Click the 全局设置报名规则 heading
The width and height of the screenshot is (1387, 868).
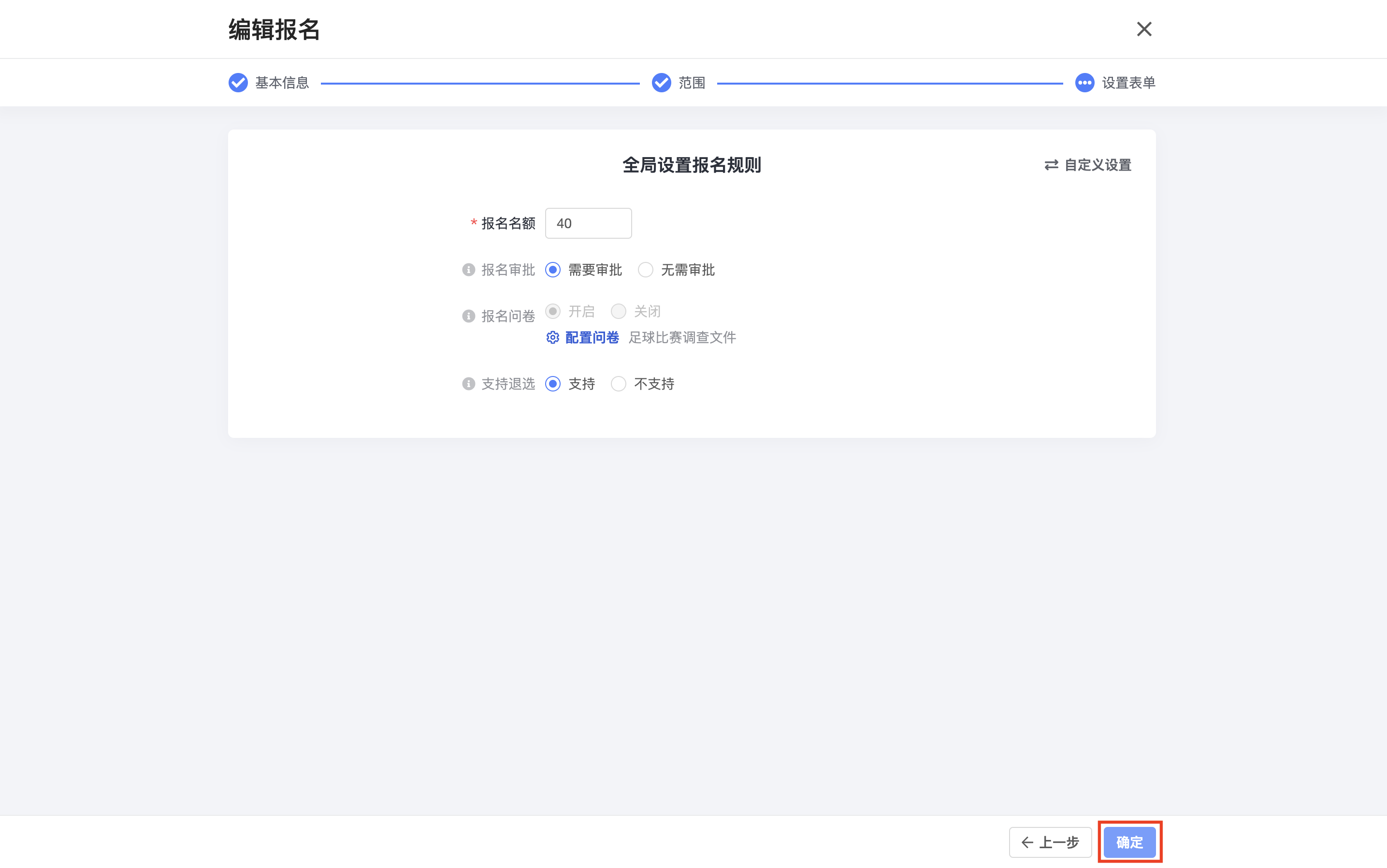tap(692, 165)
